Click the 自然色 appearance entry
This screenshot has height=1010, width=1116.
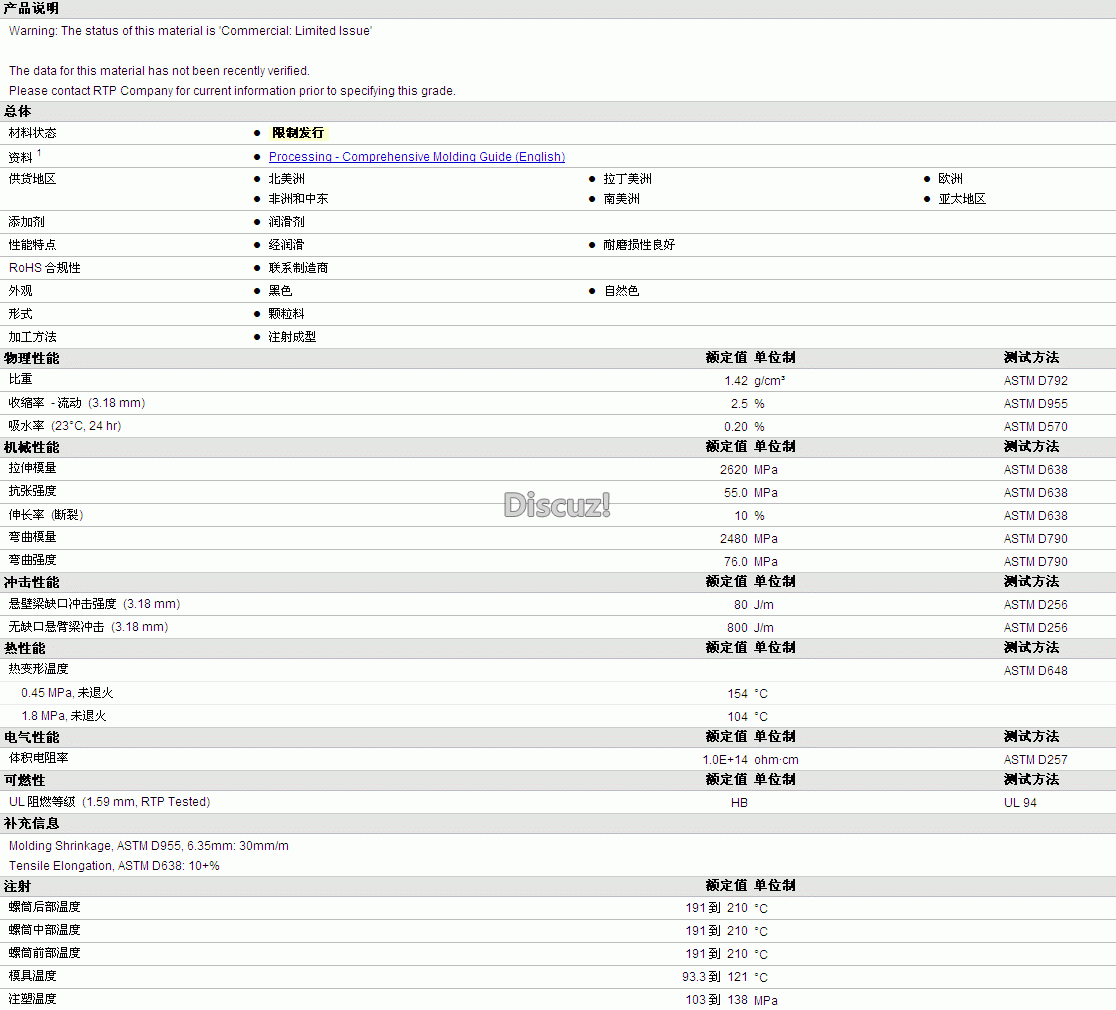tap(621, 291)
